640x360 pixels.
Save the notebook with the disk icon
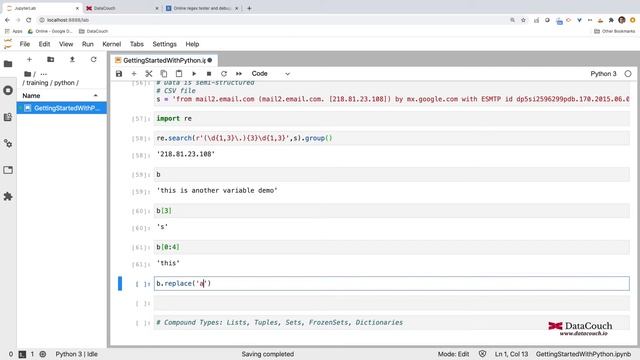point(119,74)
